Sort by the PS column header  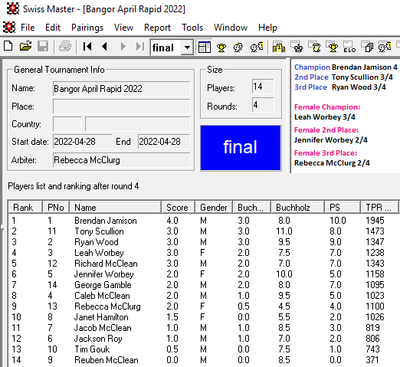pyautogui.click(x=342, y=207)
